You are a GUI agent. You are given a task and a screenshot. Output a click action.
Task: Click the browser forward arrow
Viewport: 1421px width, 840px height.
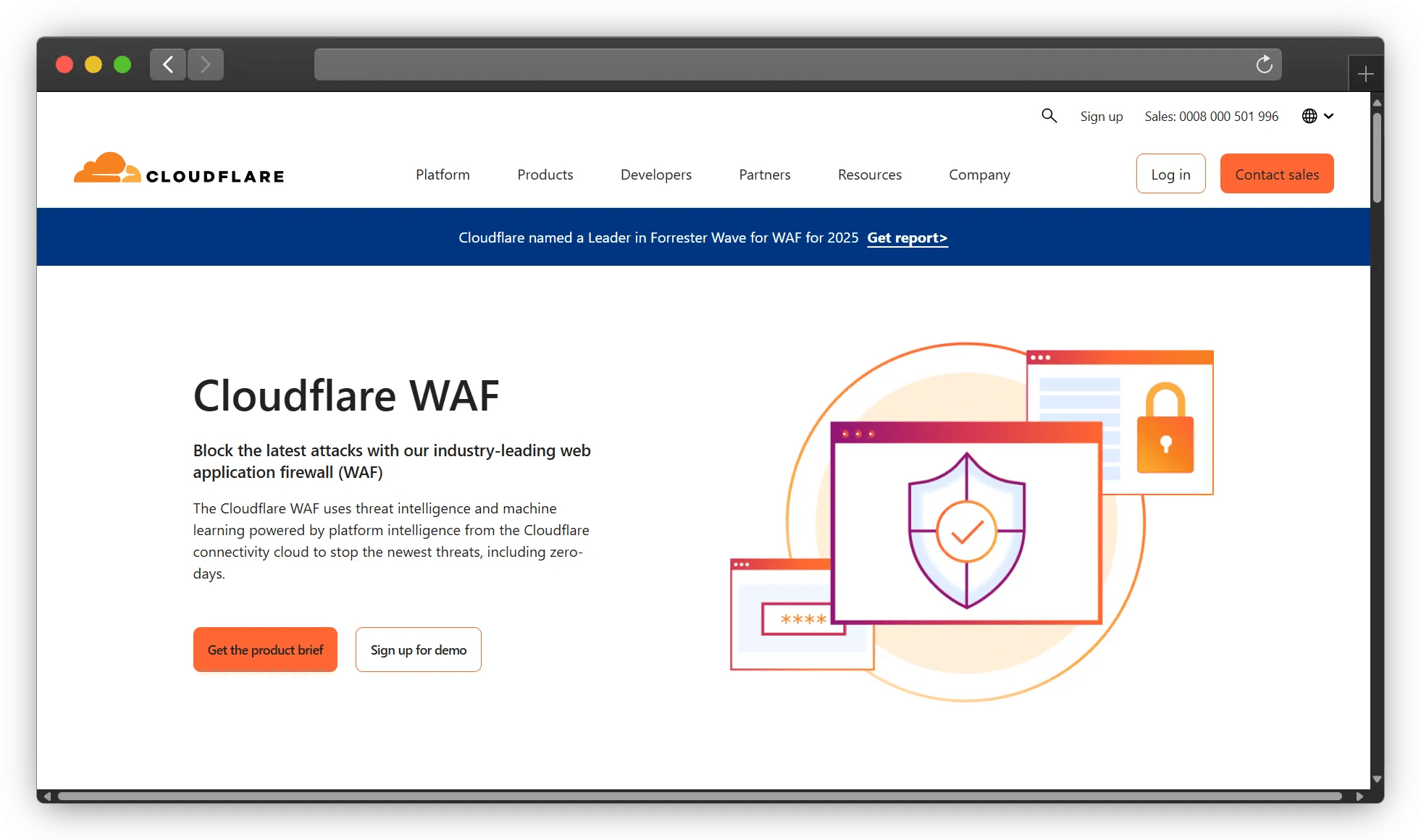[x=206, y=64]
